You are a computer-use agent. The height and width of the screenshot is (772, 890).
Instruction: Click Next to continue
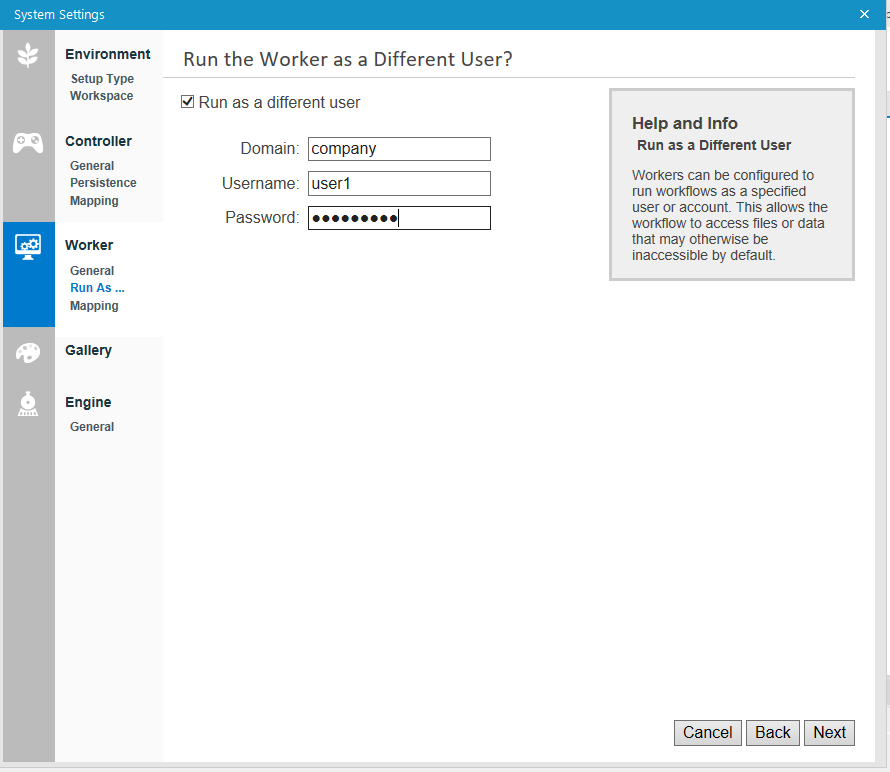pyautogui.click(x=829, y=732)
